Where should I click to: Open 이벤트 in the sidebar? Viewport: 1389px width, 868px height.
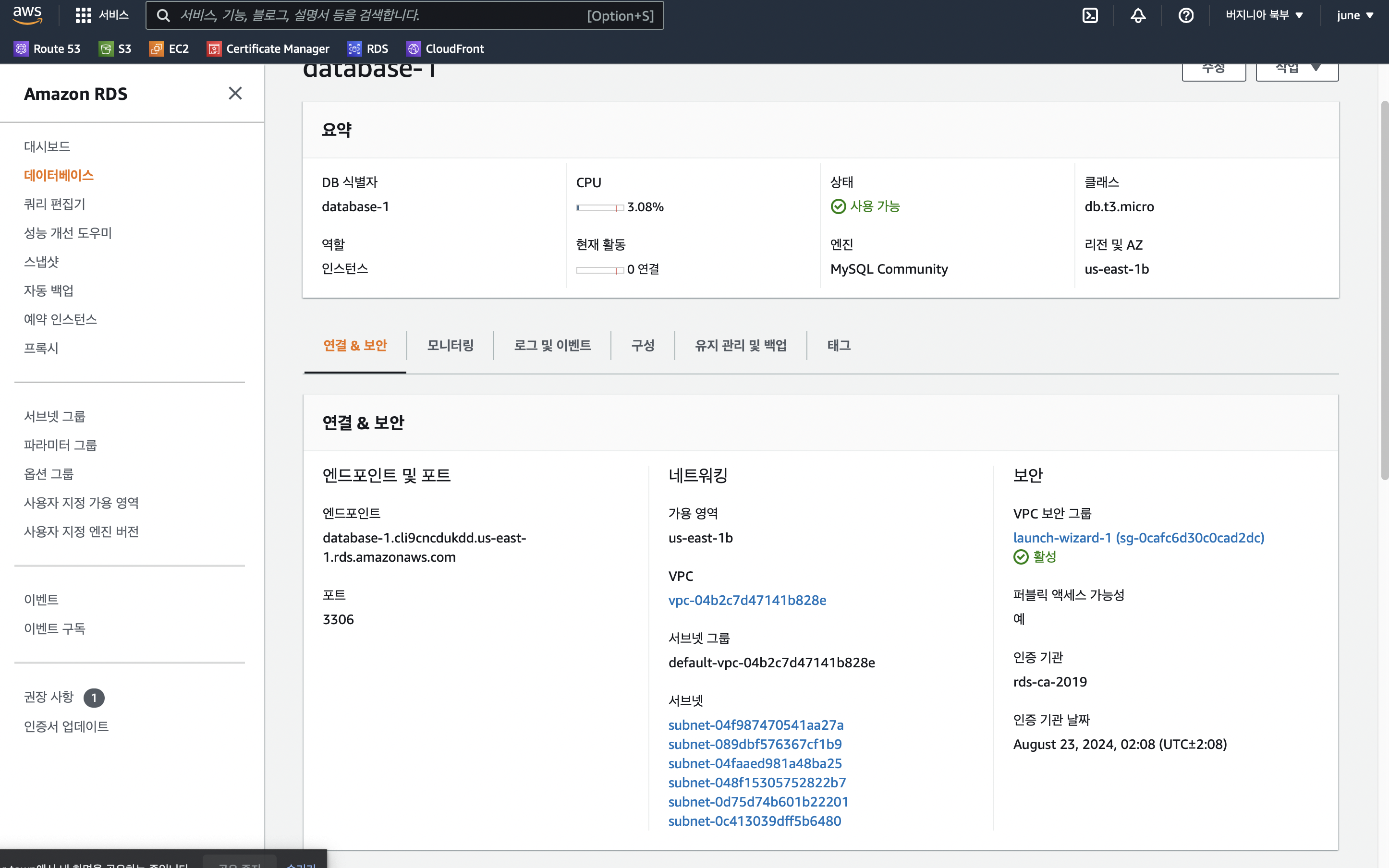41,599
